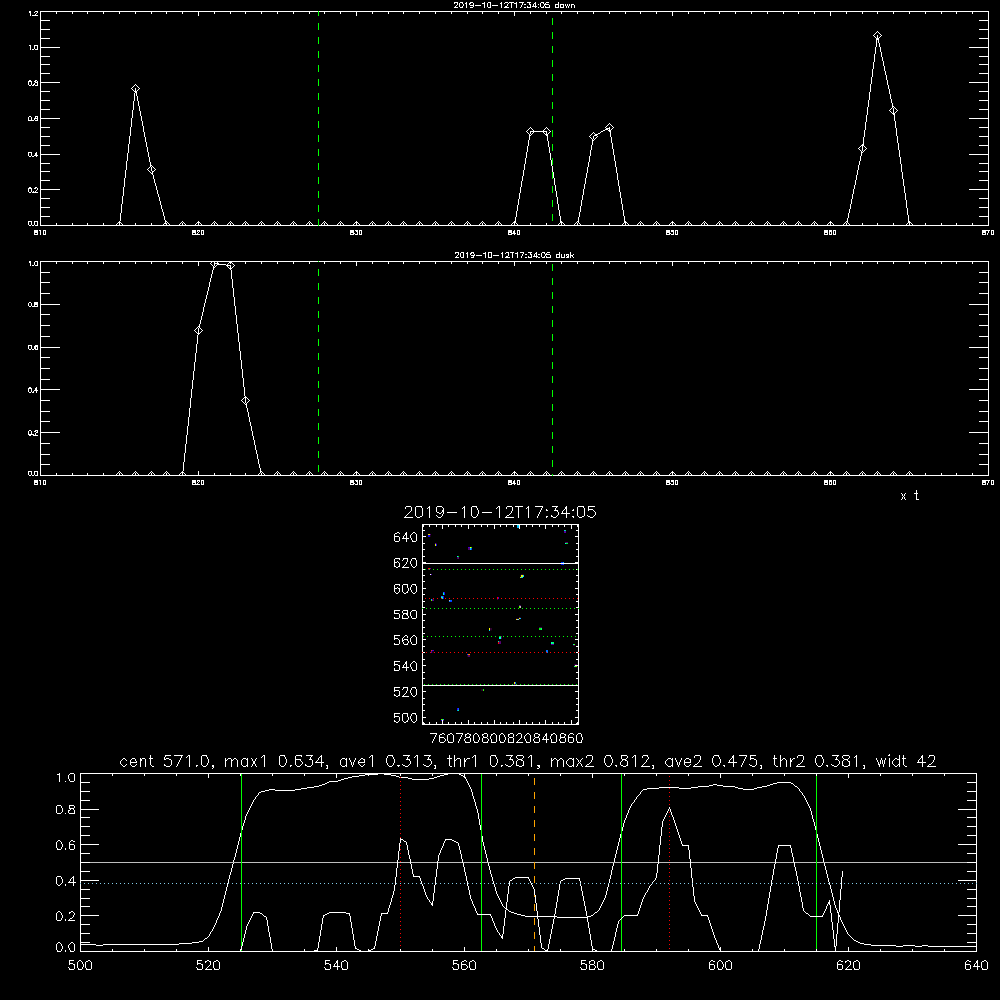Select dawn diamond near 0.43 left of tallest peak
The image size is (1000, 1000).
pyautogui.click(x=862, y=149)
